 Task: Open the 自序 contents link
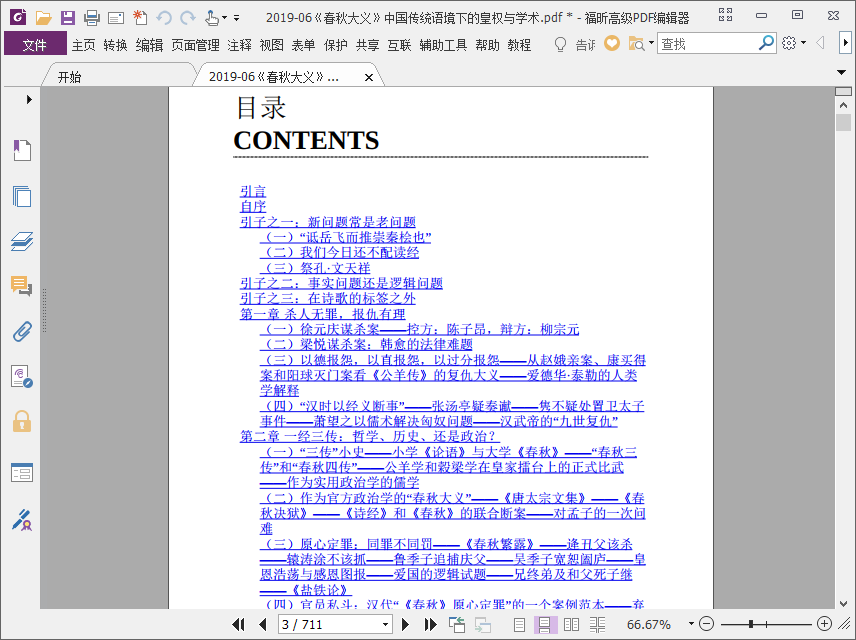point(253,206)
